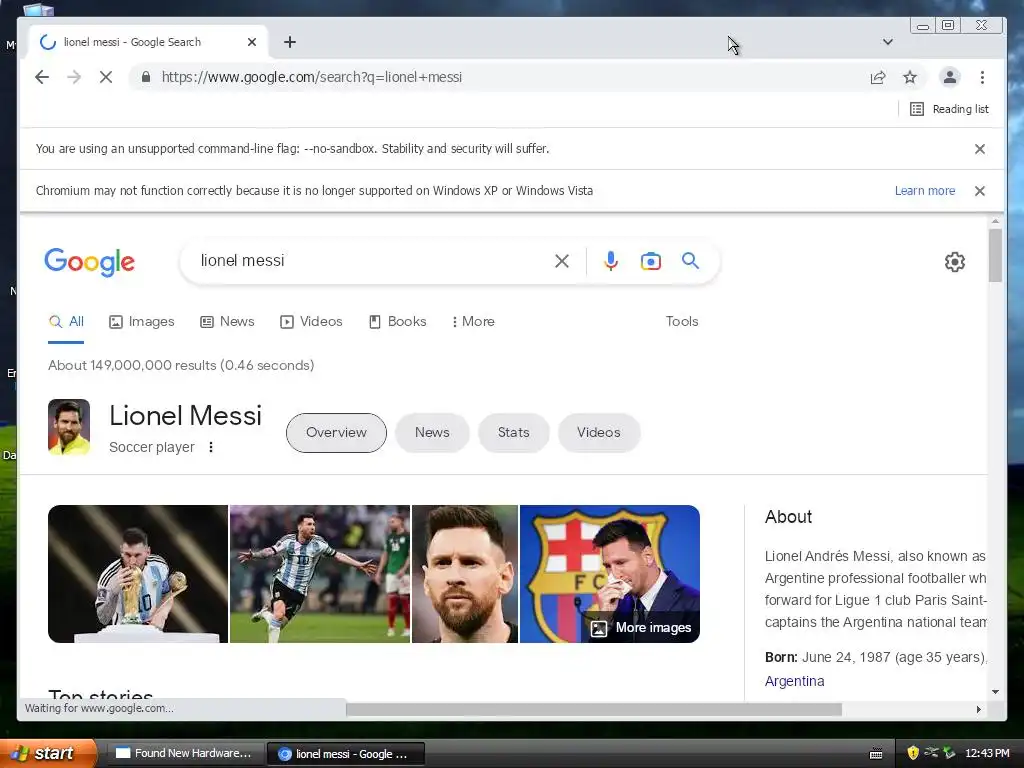
Task: Click the address bar URL
Action: (x=312, y=77)
